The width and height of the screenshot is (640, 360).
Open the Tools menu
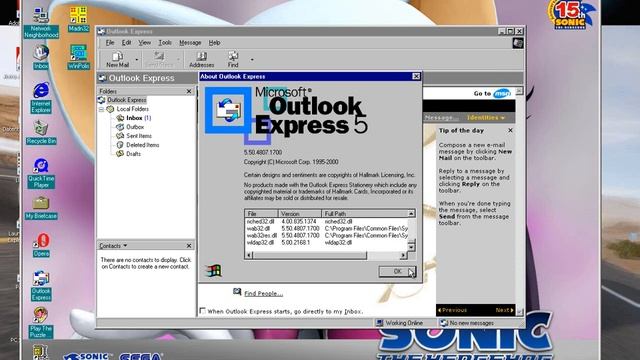165,42
